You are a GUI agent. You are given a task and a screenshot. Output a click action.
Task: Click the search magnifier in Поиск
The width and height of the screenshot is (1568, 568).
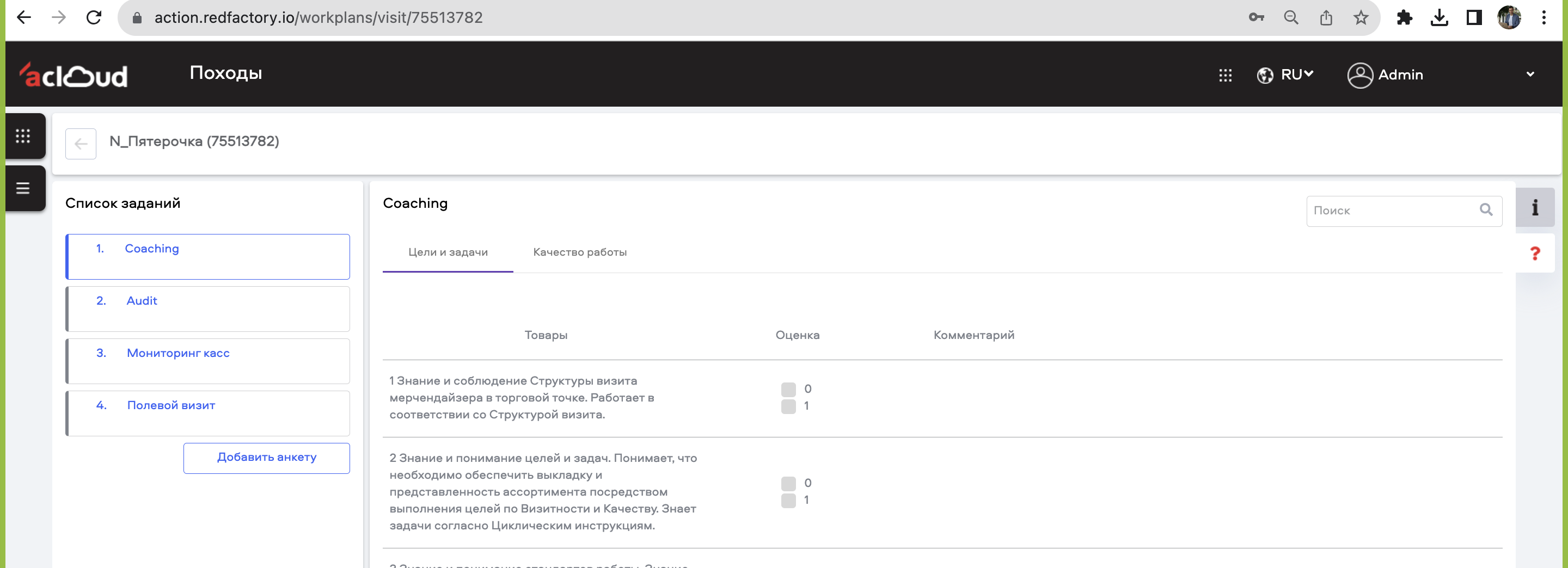click(x=1486, y=210)
